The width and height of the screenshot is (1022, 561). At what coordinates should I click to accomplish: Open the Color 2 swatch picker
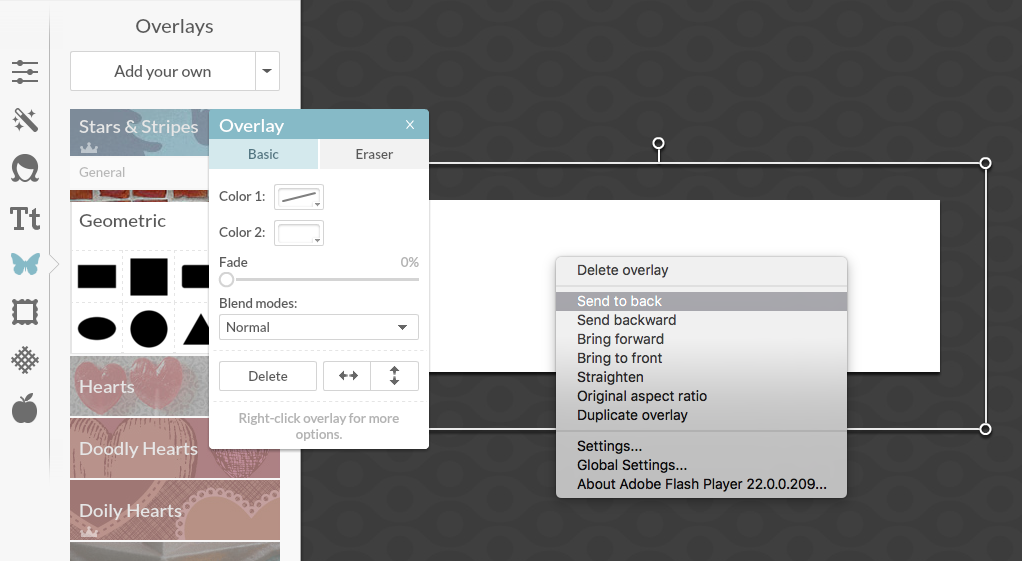point(299,234)
